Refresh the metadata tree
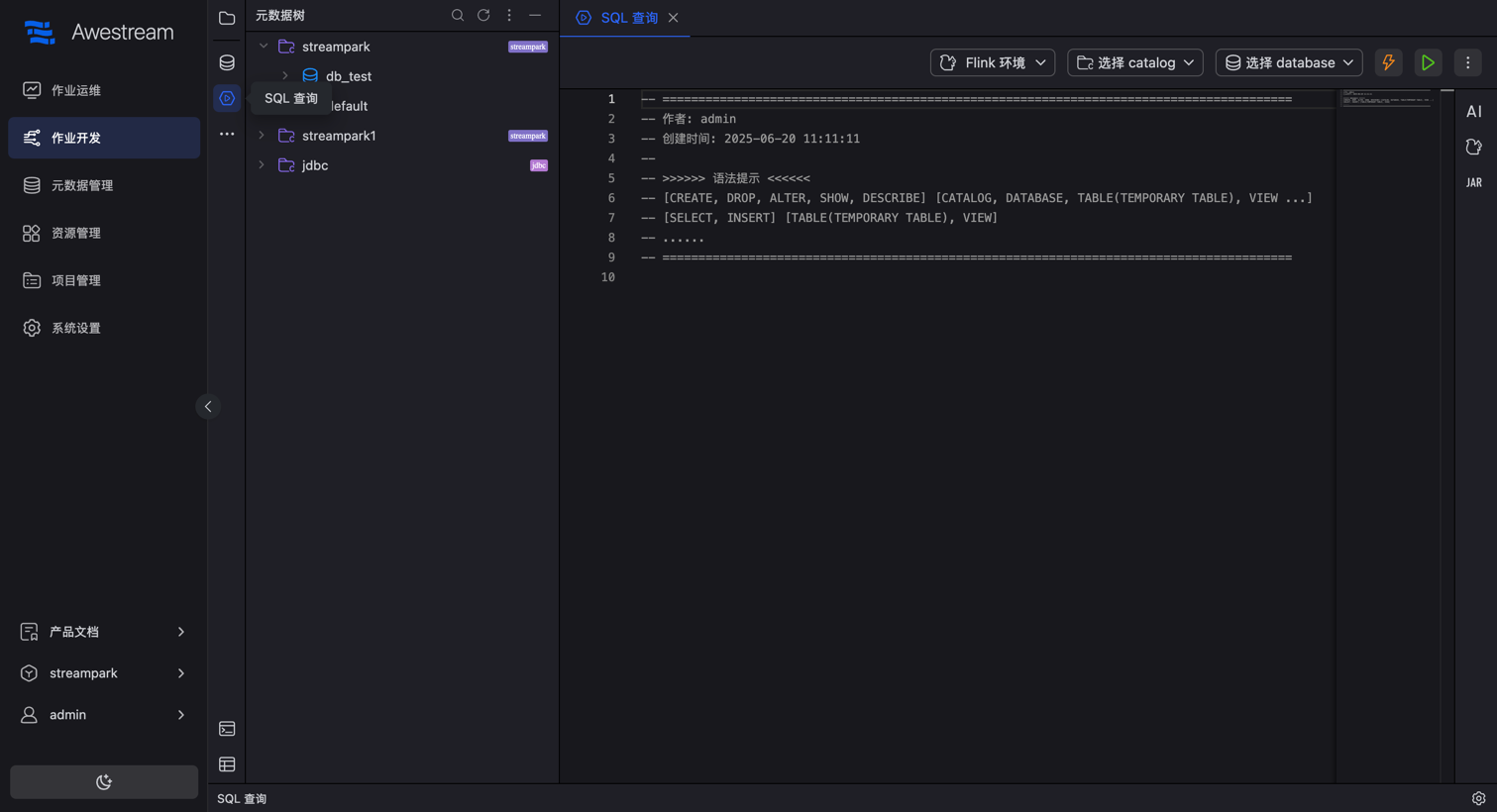Screen dimensions: 1497x812 point(483,16)
